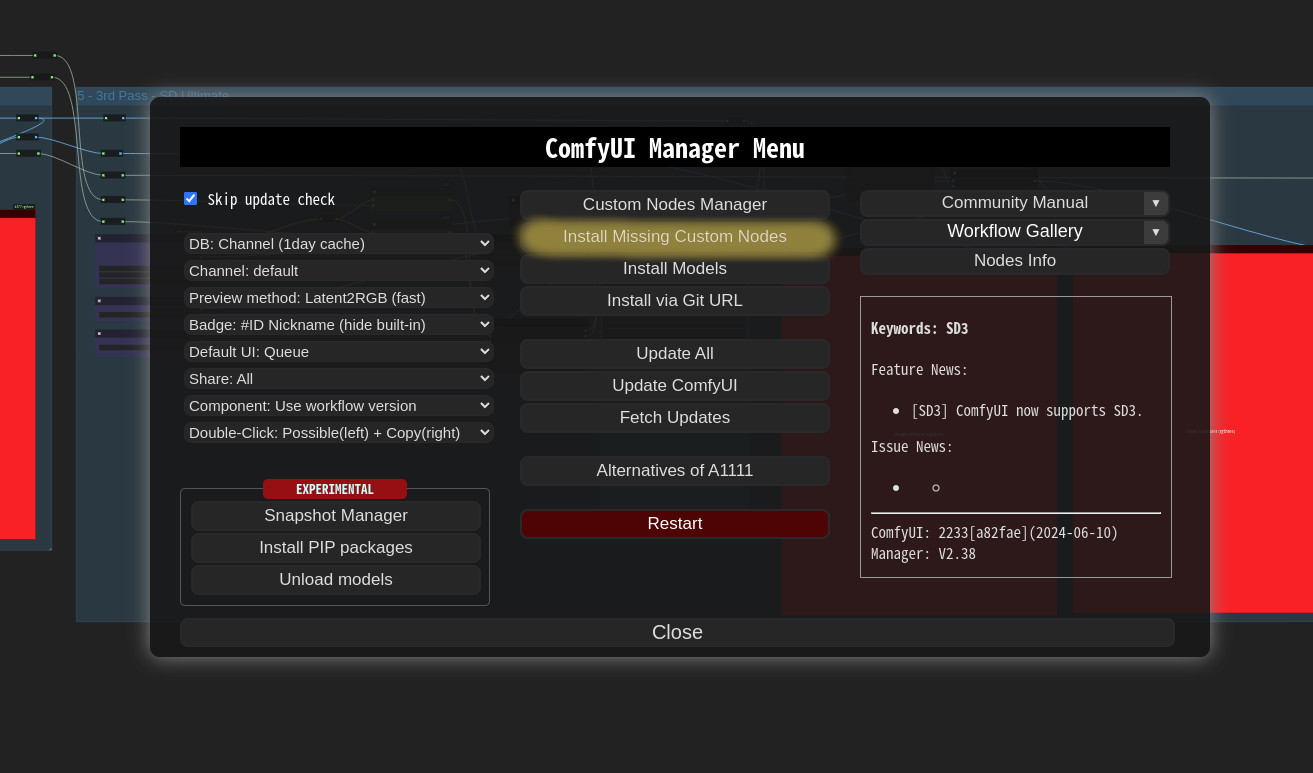Click the red Restart button
Viewport: 1313px width, 773px height.
point(675,524)
